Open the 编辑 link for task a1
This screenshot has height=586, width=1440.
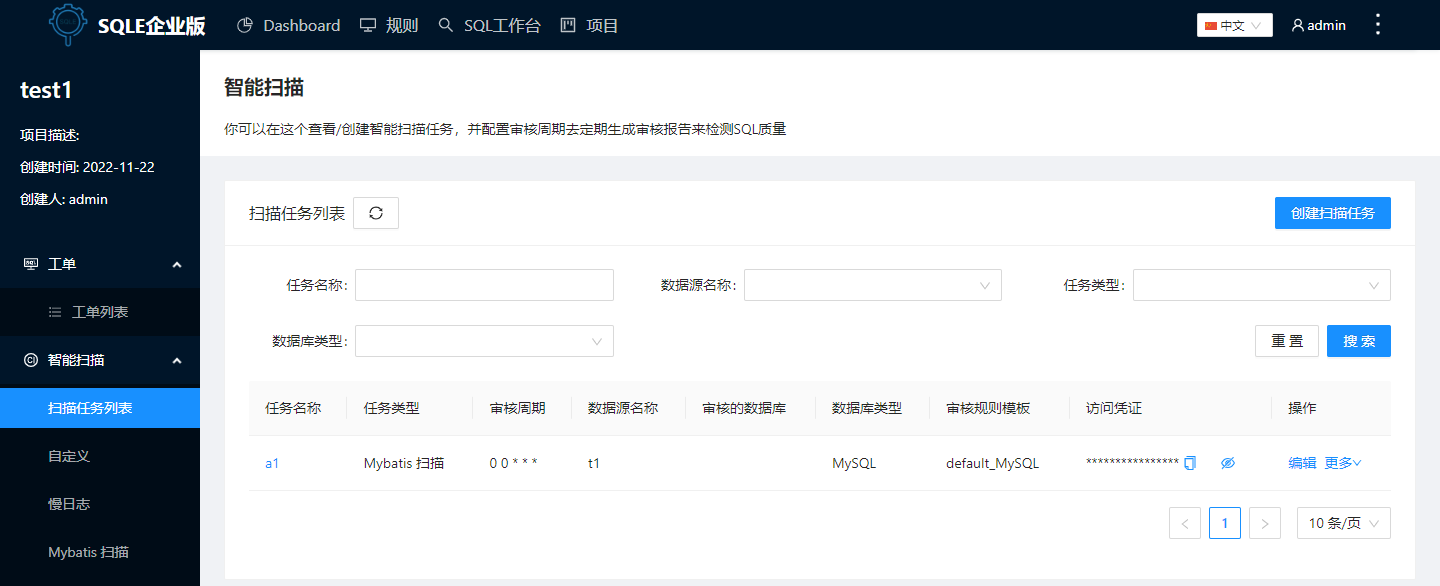point(1302,462)
